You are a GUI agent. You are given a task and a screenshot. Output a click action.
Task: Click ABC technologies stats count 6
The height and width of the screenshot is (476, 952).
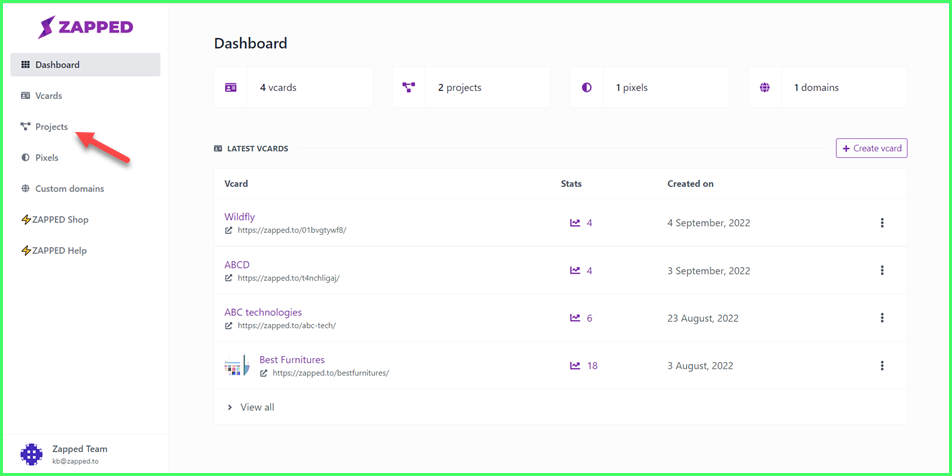[x=590, y=318]
